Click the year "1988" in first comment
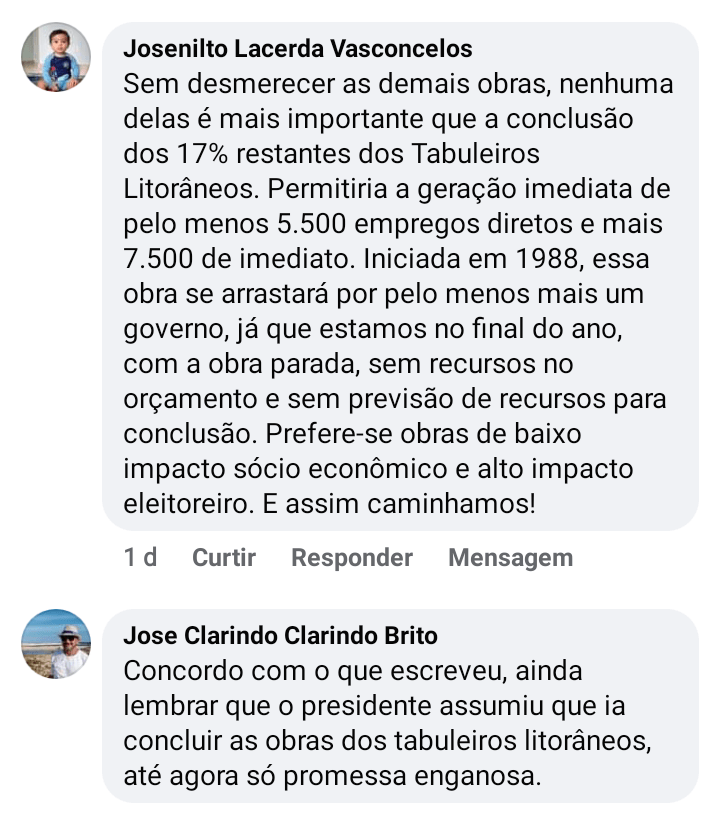Screen dimensions: 720x816 546,260
